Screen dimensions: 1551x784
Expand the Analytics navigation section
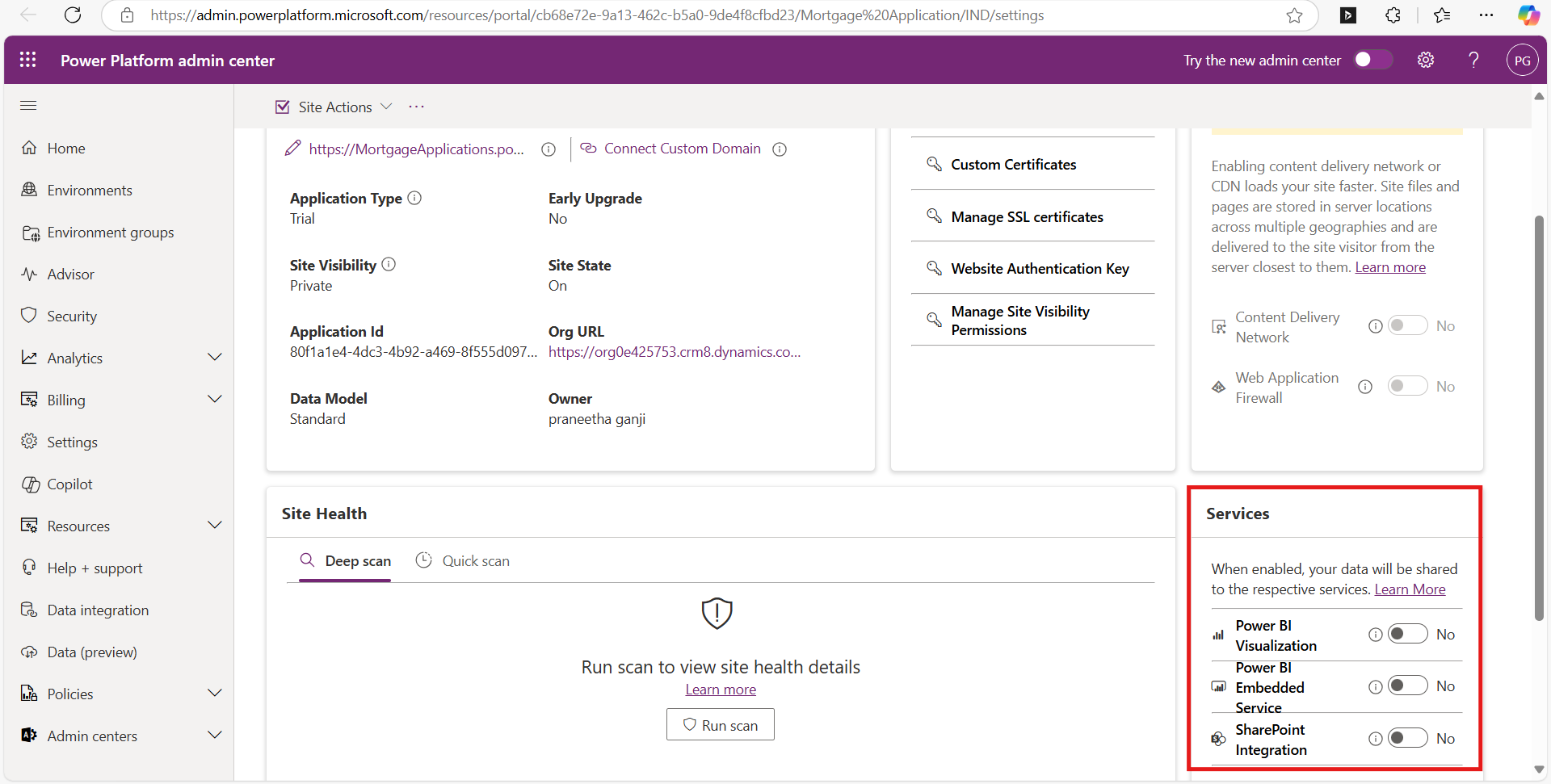[214, 358]
